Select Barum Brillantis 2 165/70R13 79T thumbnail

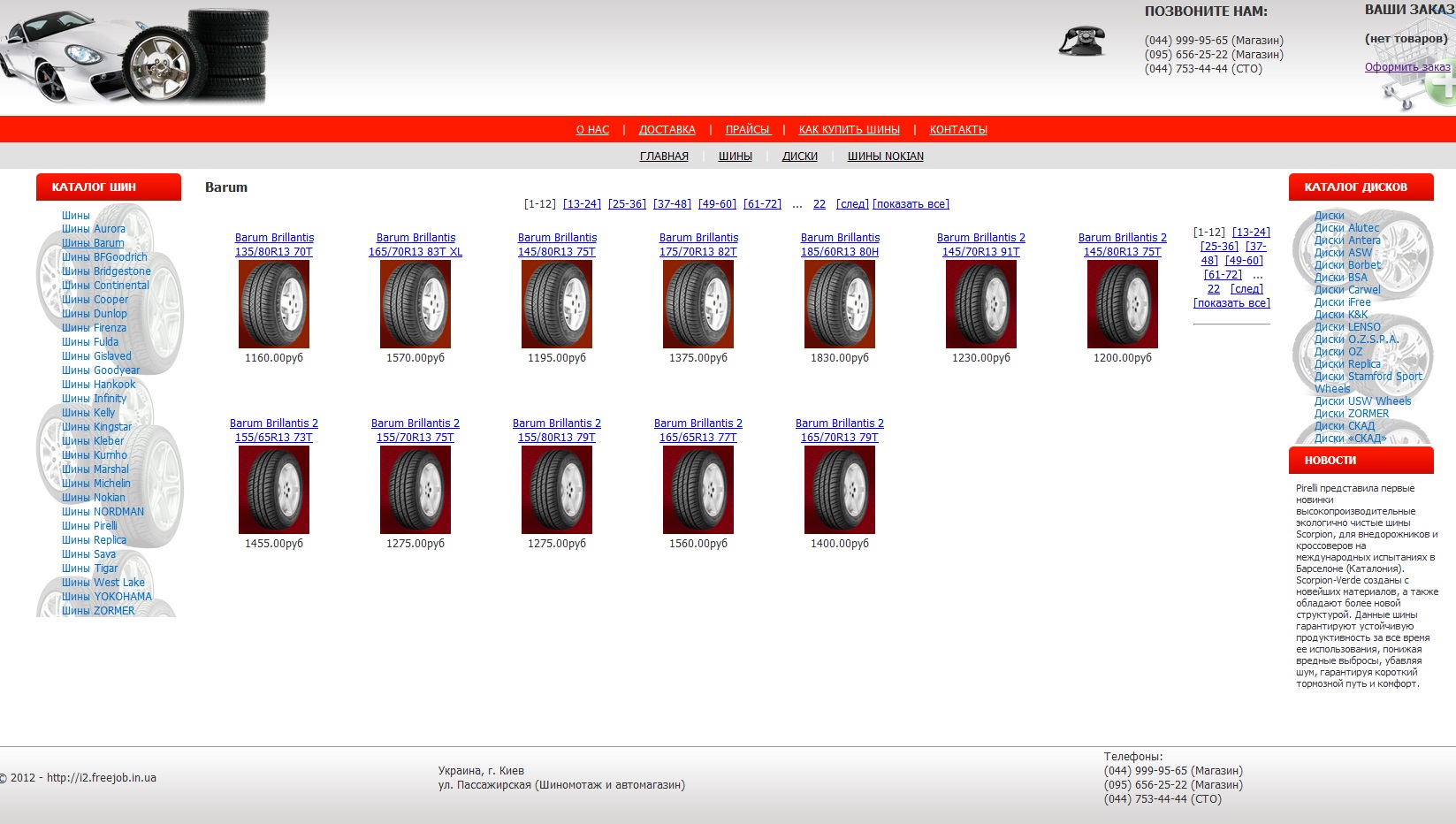click(840, 490)
